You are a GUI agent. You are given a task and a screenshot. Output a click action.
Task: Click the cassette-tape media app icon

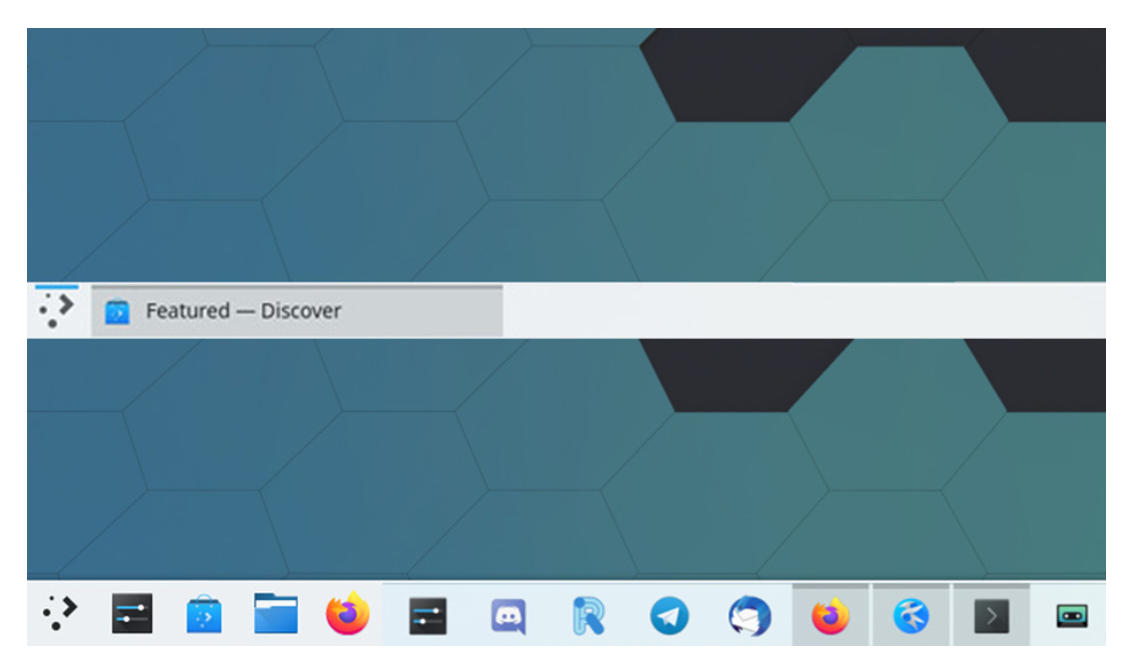(x=1071, y=615)
